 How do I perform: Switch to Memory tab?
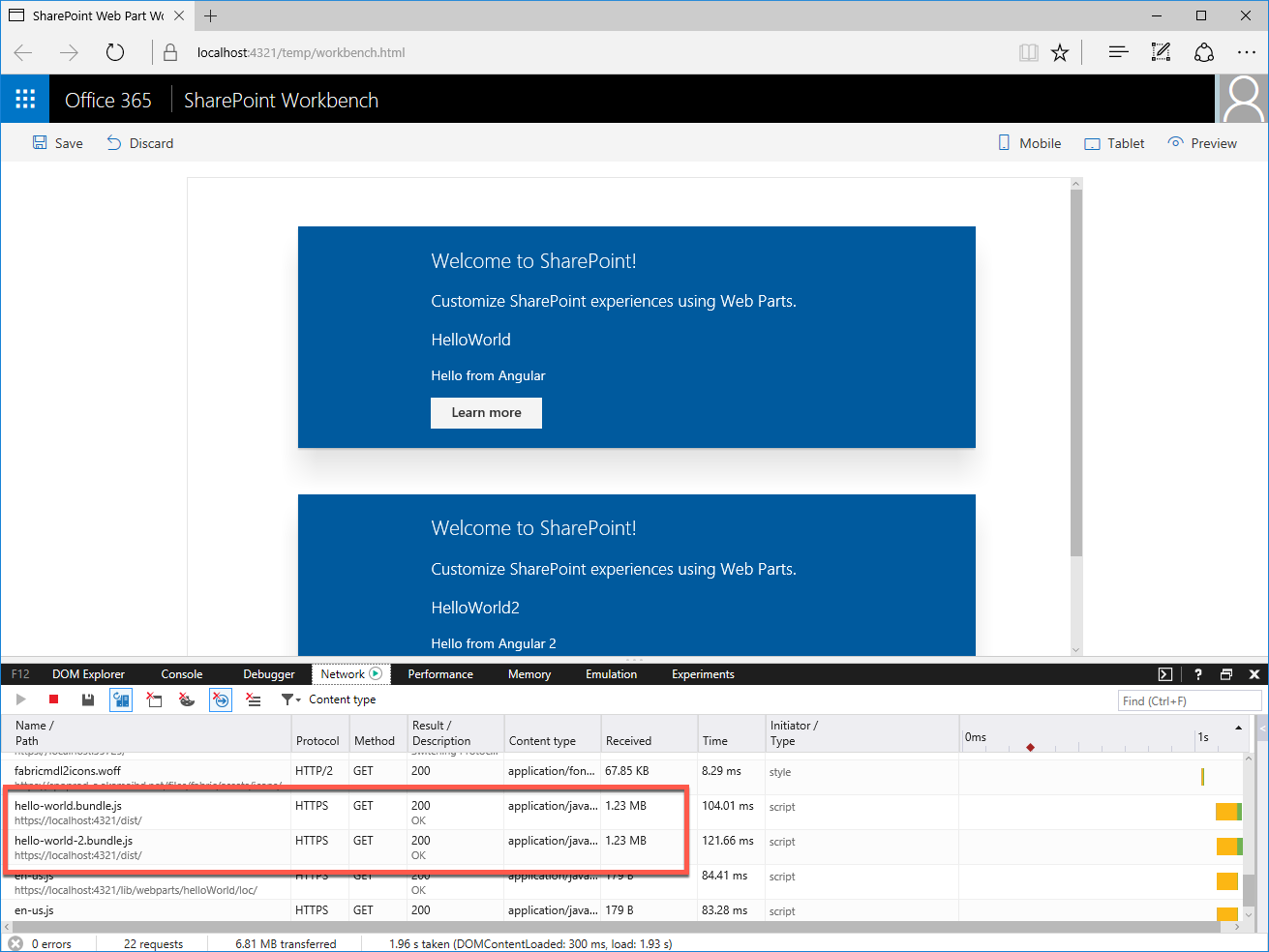coord(529,674)
